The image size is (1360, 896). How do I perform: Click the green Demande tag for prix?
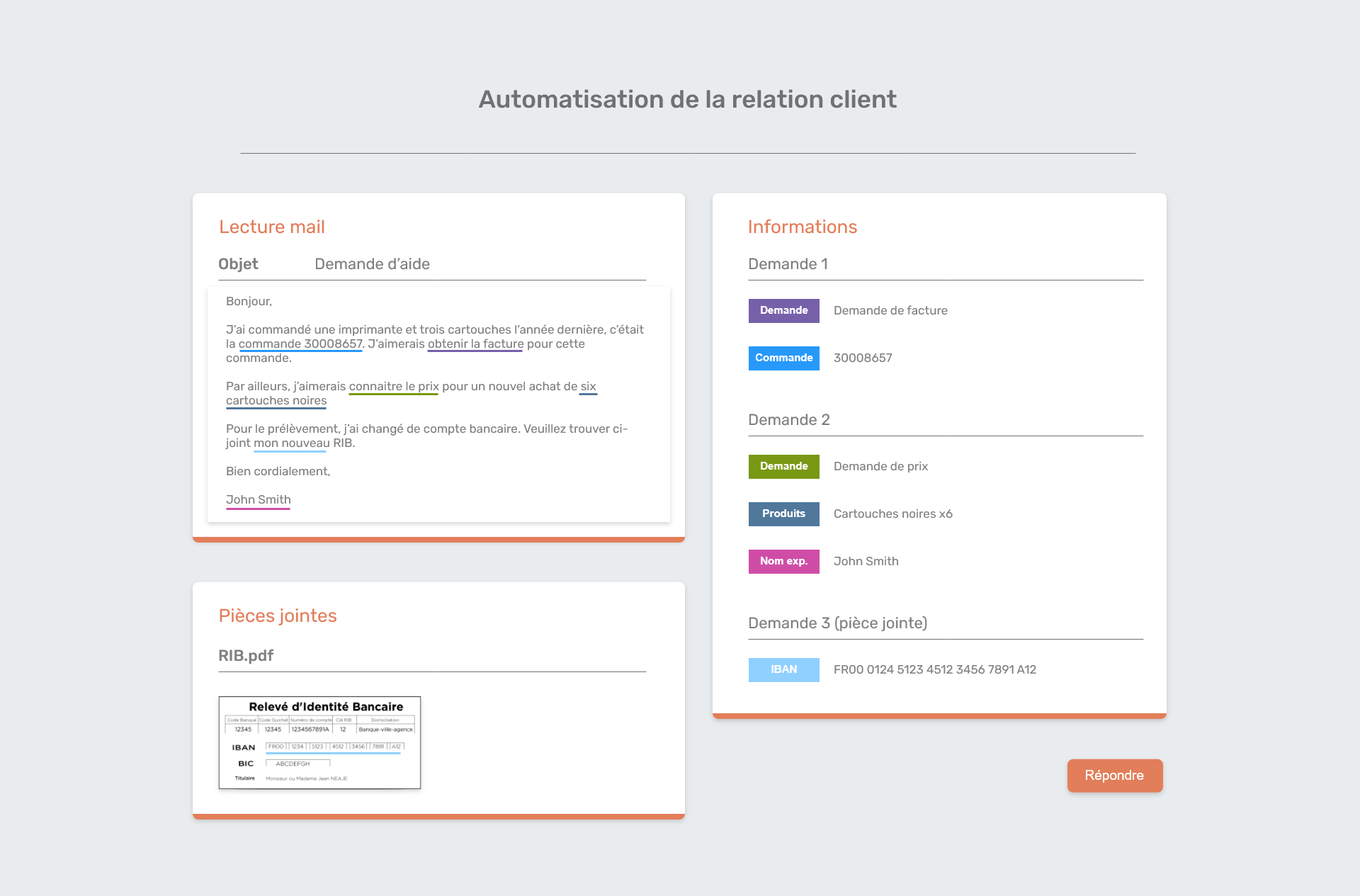783,466
